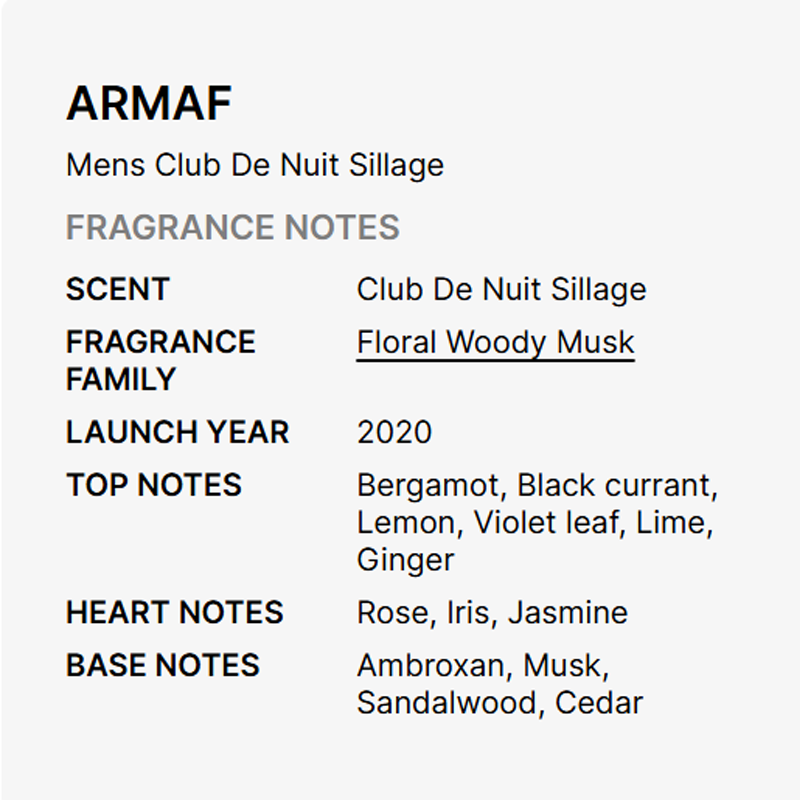Click the FRAGRANCE NOTES section heading

[x=232, y=228]
